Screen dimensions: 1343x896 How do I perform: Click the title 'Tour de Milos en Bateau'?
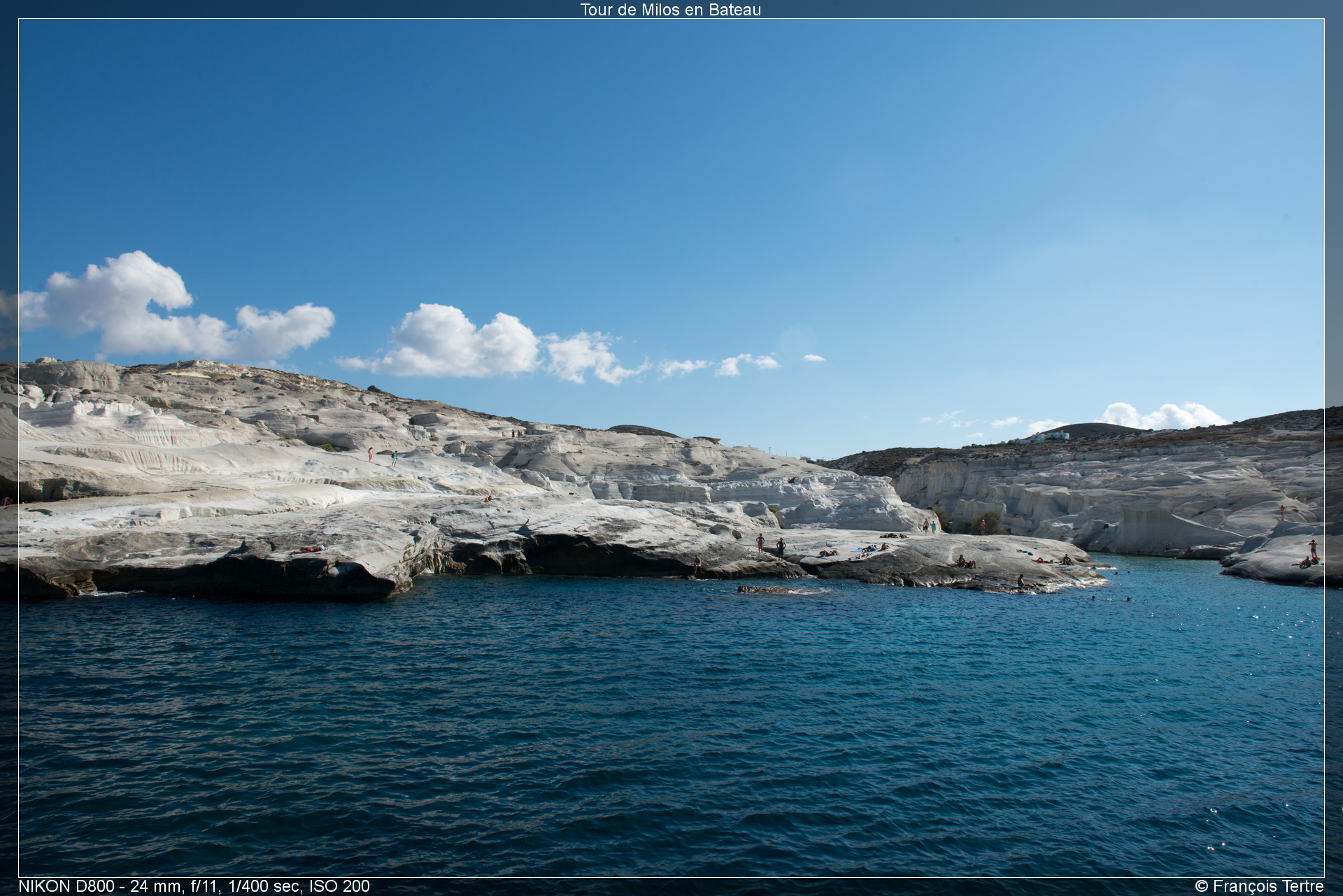coord(671,10)
